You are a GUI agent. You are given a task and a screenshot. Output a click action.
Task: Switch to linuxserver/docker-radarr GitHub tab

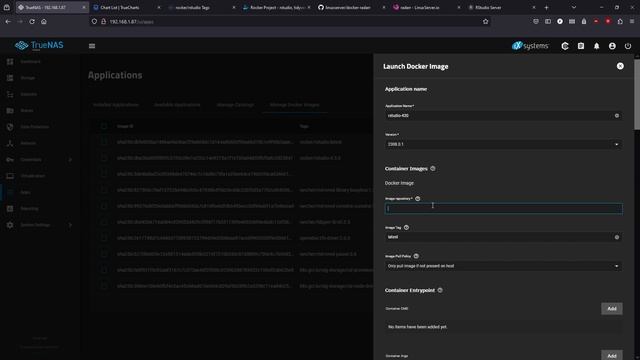[351, 7]
